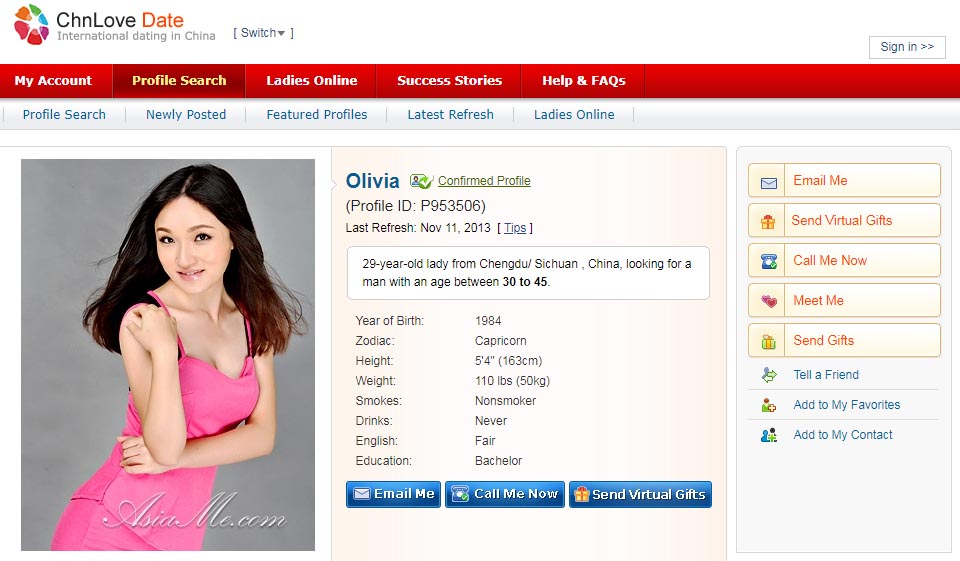Screen dimensions: 960x561
Task: Click the heart icon beside Meet Me
Action: [768, 301]
